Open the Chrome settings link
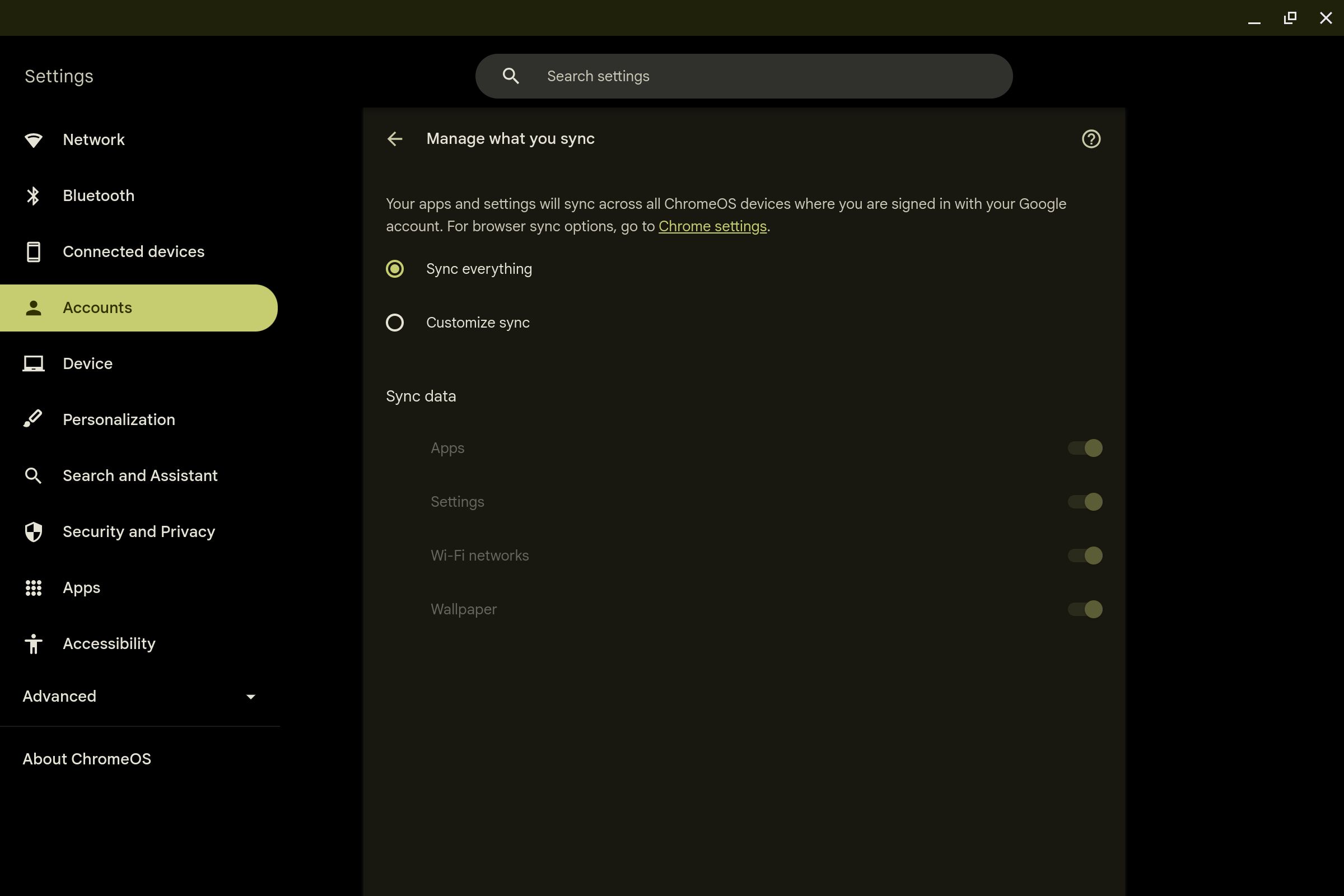Viewport: 1344px width, 896px height. click(x=712, y=226)
